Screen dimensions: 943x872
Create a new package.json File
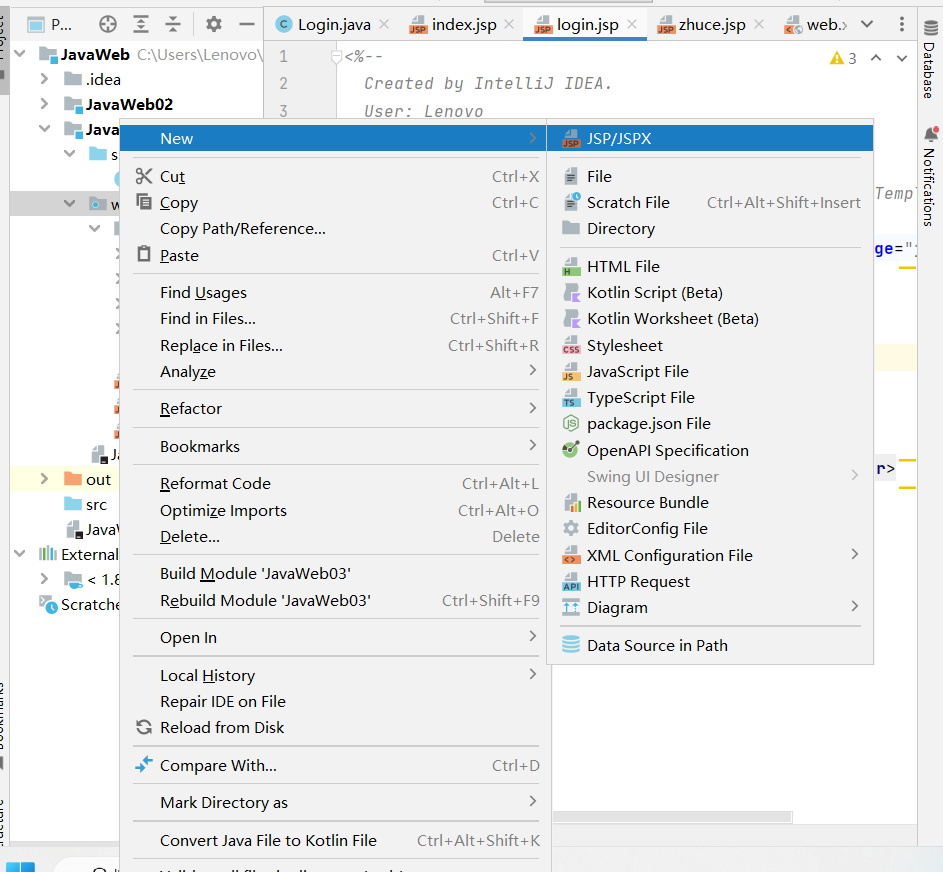click(x=710, y=424)
